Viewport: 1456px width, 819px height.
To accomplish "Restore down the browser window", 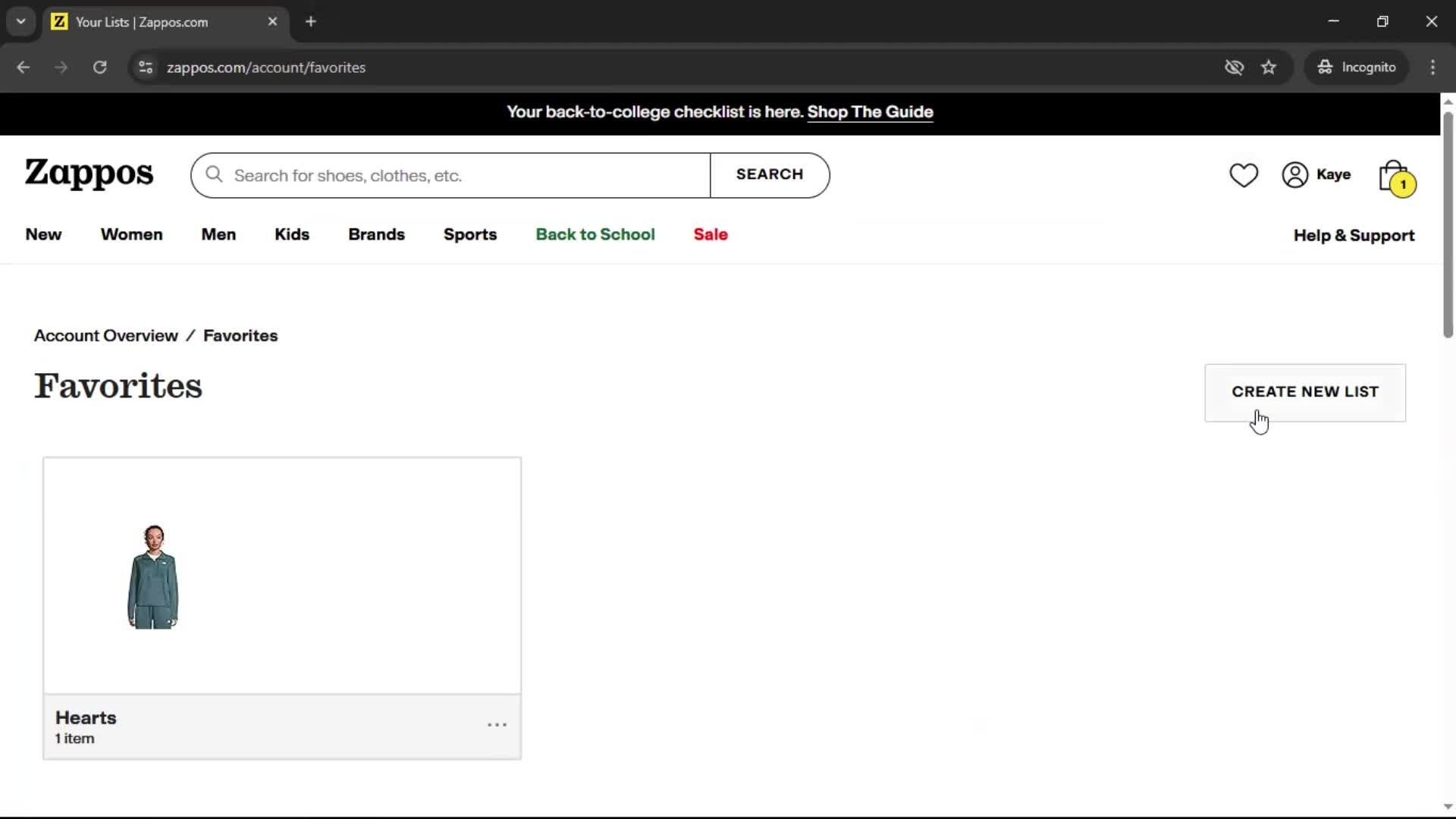I will [1382, 21].
